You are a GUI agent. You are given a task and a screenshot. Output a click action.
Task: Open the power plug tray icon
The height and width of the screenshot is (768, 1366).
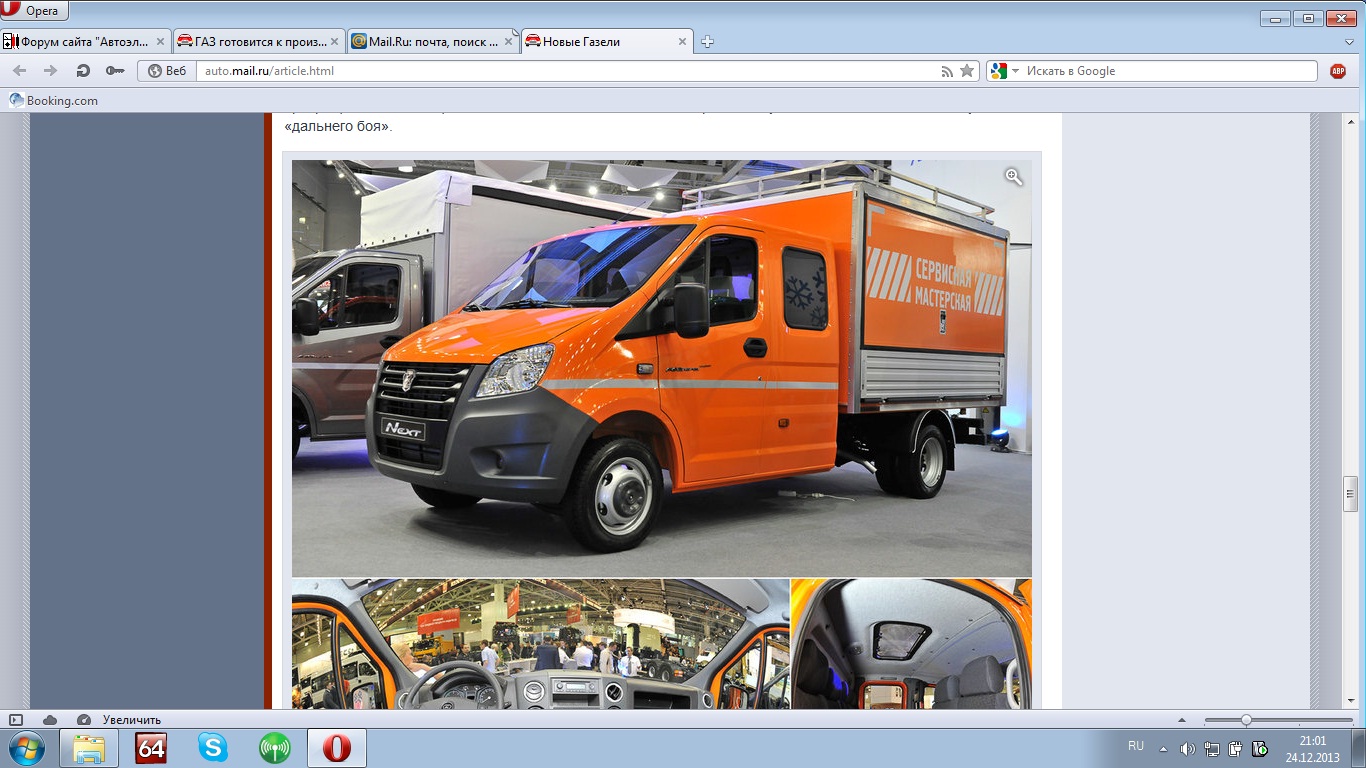[1236, 748]
